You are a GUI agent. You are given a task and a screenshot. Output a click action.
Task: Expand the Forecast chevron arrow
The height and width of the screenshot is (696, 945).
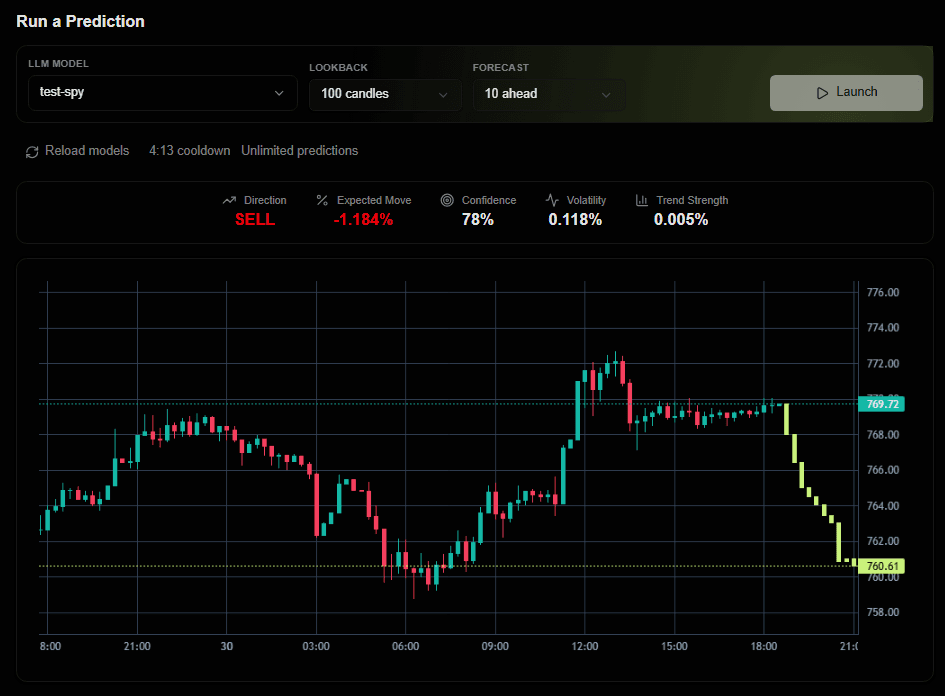pos(606,95)
